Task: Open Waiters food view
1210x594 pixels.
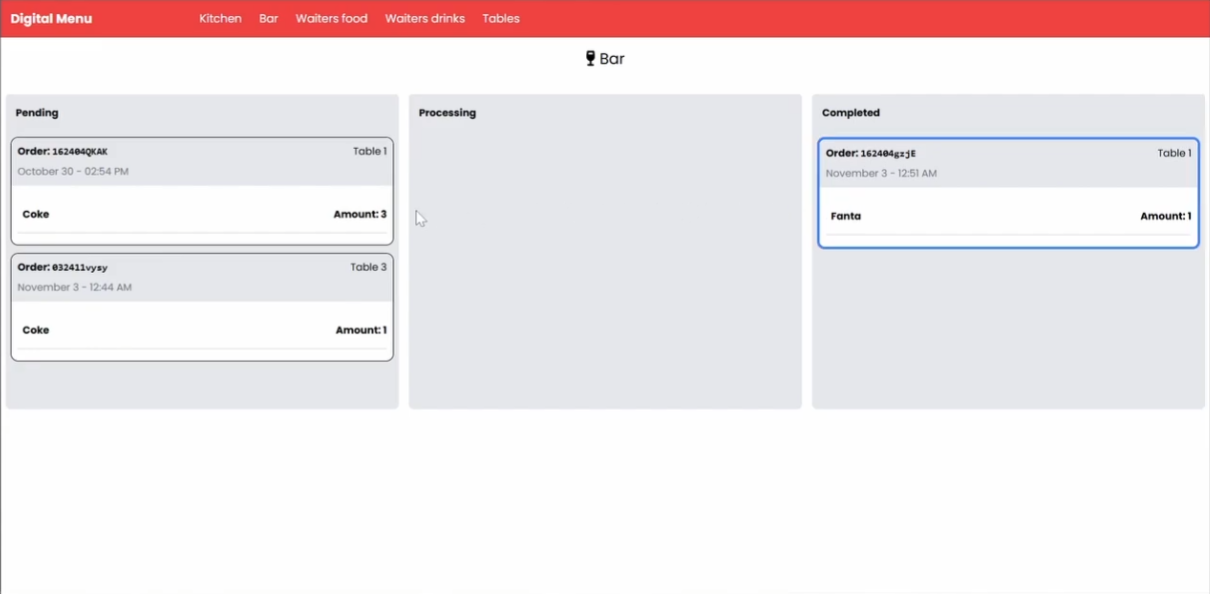Action: [331, 19]
